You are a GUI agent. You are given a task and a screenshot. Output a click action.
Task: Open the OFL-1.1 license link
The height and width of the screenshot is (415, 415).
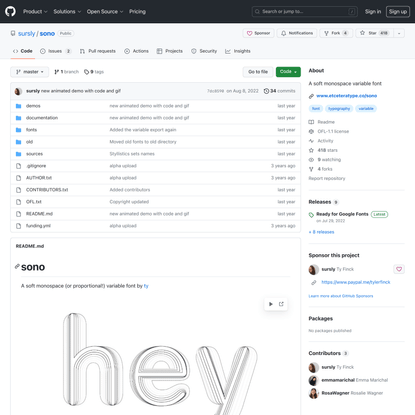tap(329, 131)
